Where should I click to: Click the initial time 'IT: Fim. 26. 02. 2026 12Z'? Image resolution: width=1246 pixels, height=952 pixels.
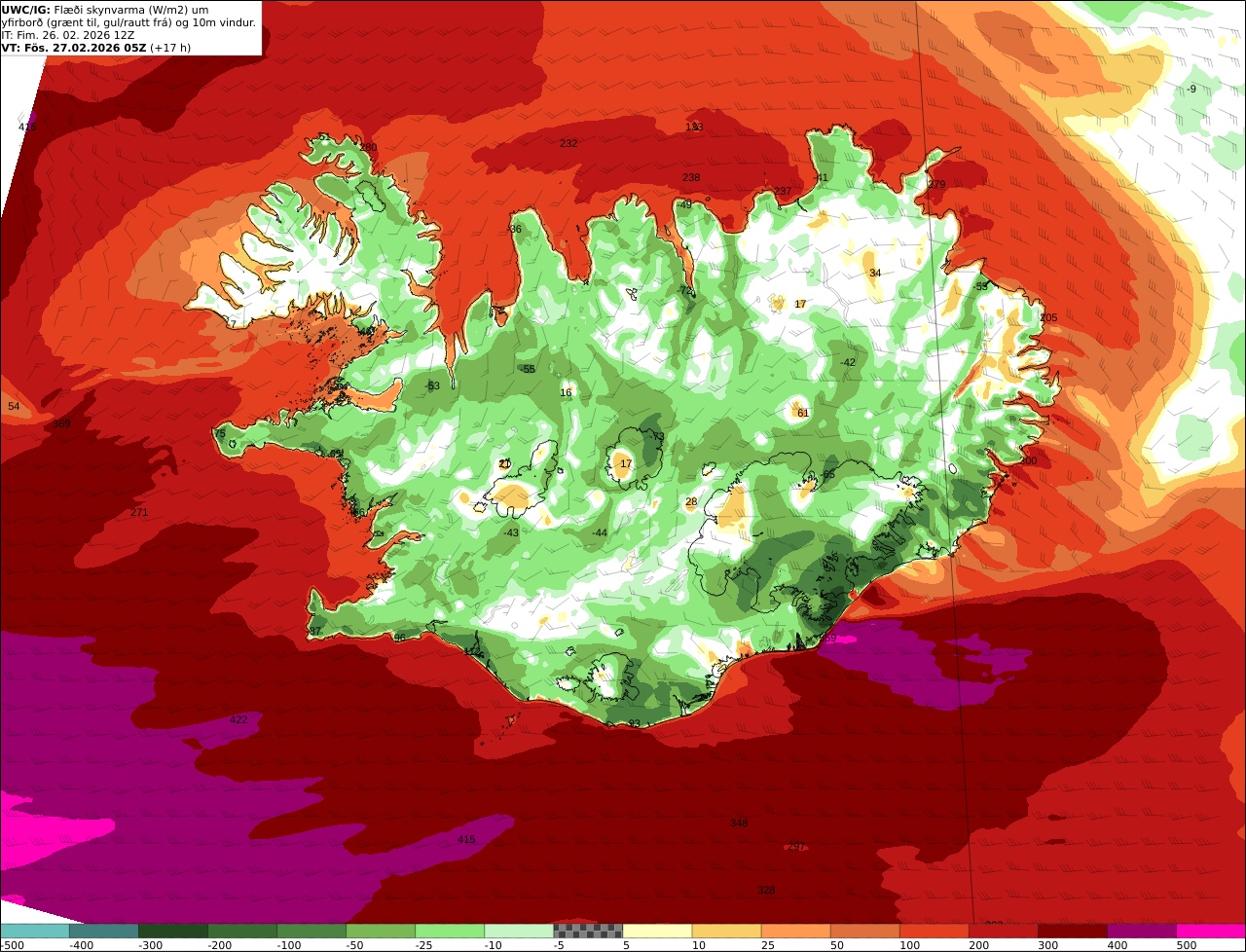pos(67,35)
